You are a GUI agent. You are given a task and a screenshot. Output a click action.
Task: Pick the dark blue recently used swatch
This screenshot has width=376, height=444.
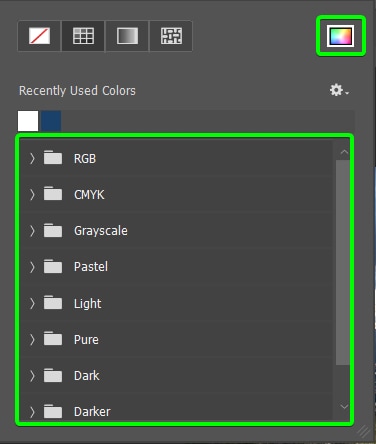pos(51,121)
